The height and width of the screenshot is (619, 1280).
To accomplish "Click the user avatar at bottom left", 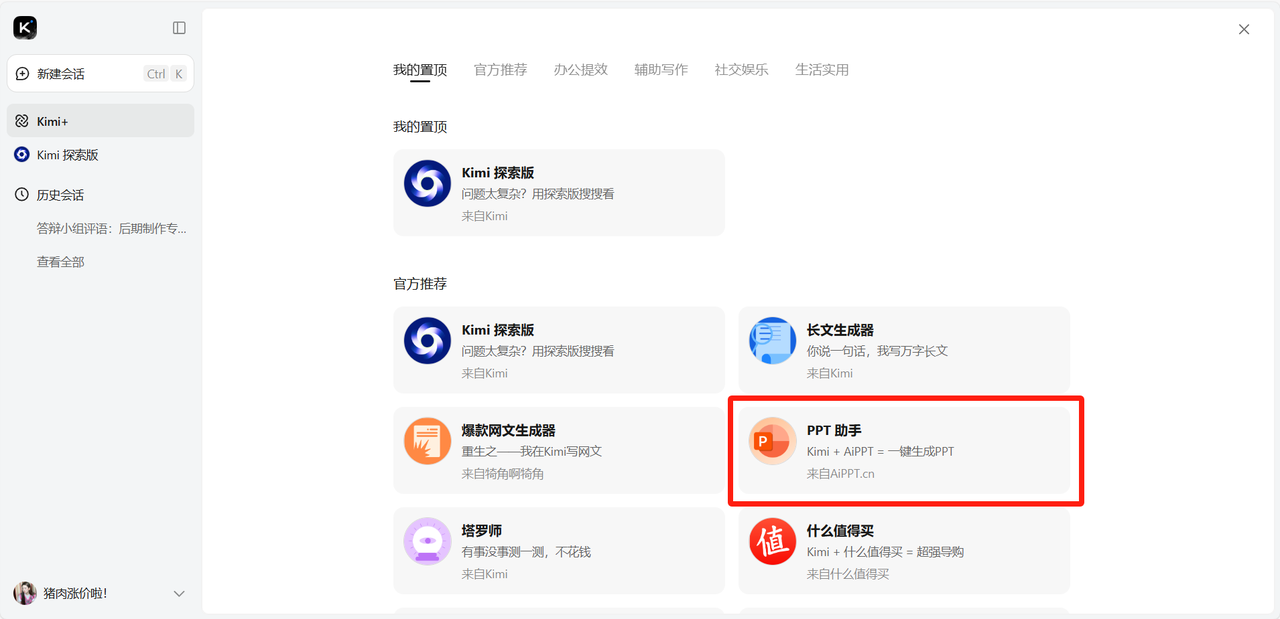I will 25,593.
